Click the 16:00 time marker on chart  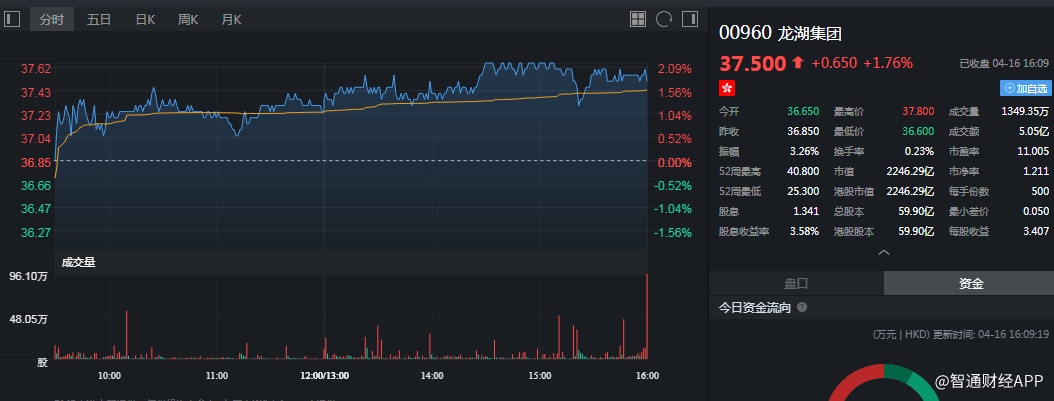647,376
